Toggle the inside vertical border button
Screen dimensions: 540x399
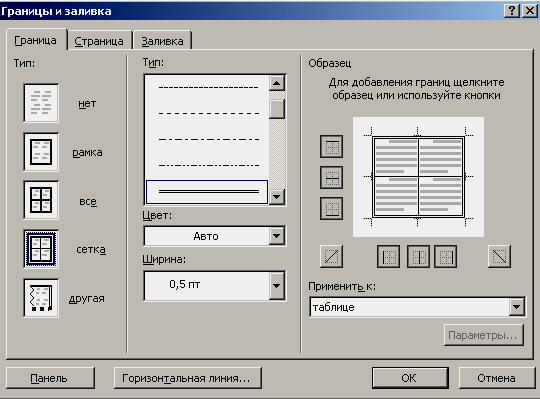pyautogui.click(x=418, y=256)
